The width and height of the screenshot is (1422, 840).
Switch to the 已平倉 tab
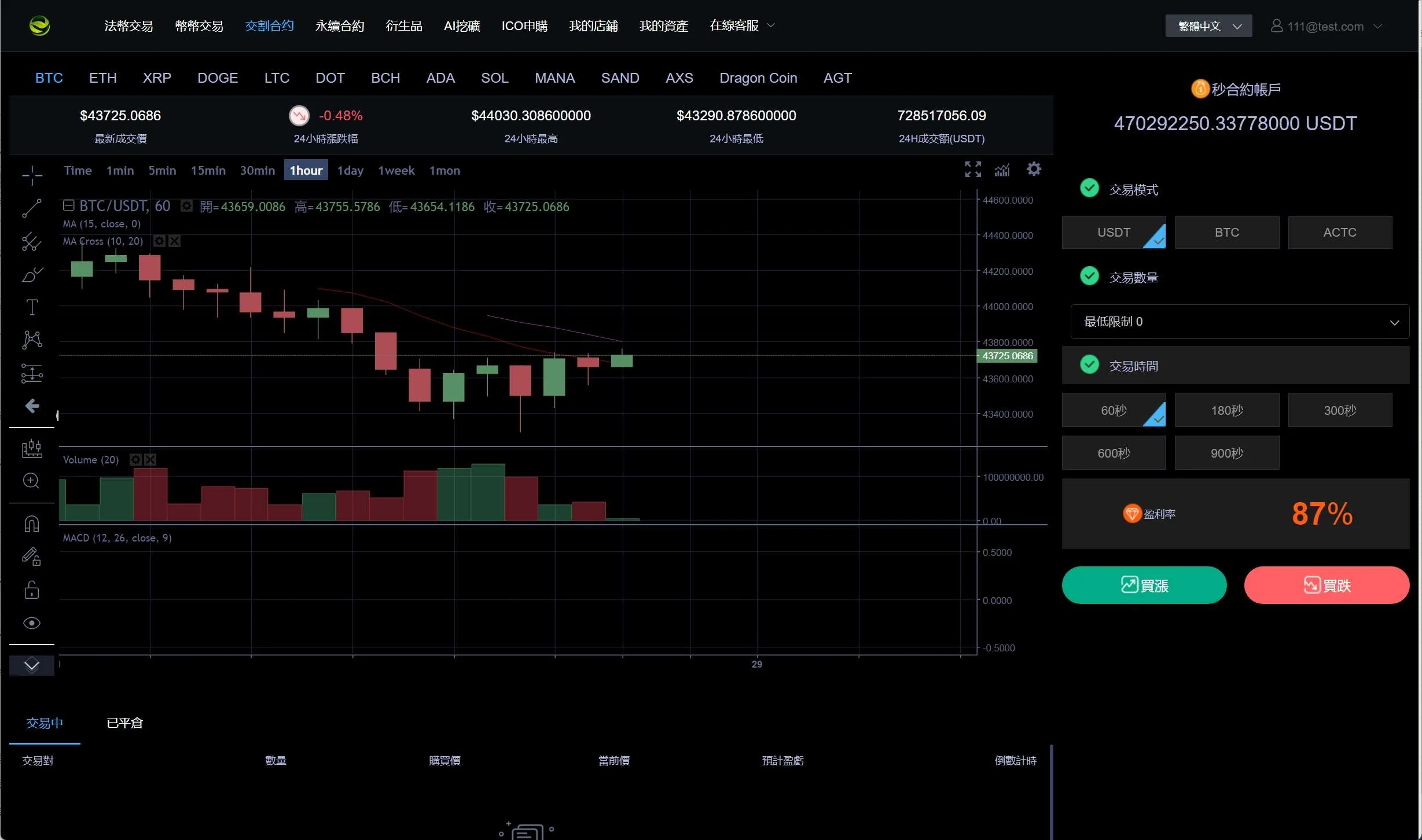(124, 723)
